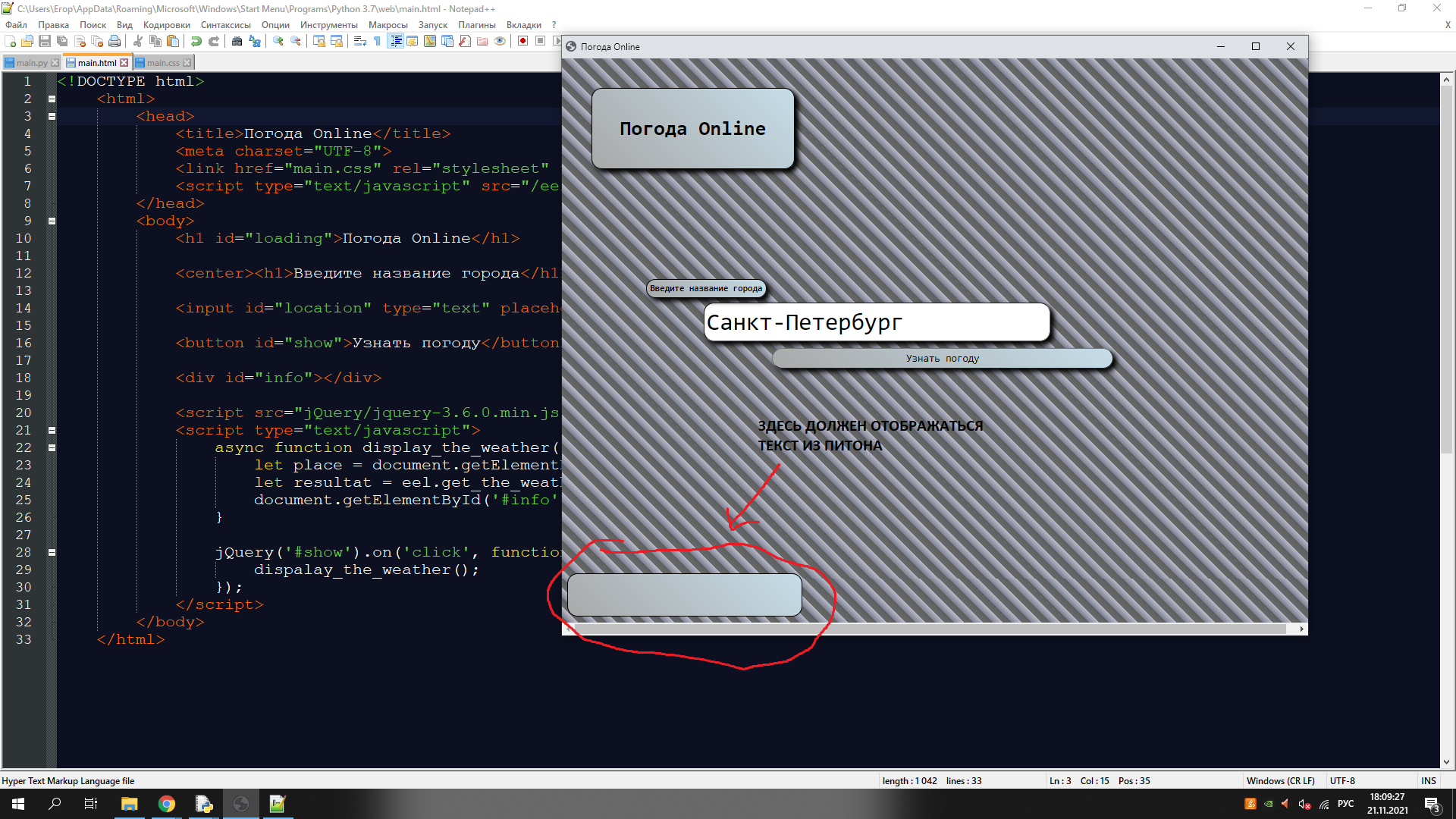This screenshot has width=1456, height=819.
Task: Open the Запуск menu
Action: (x=432, y=25)
